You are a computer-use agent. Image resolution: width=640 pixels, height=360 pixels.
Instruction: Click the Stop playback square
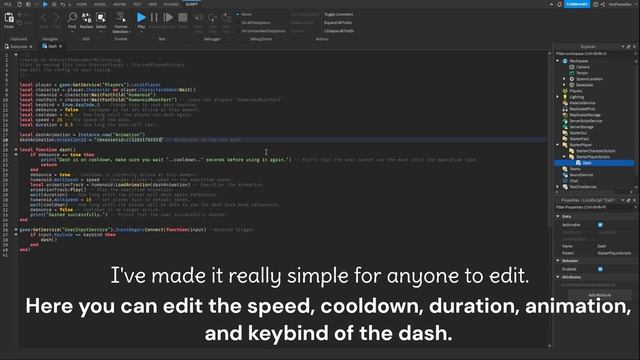183,17
